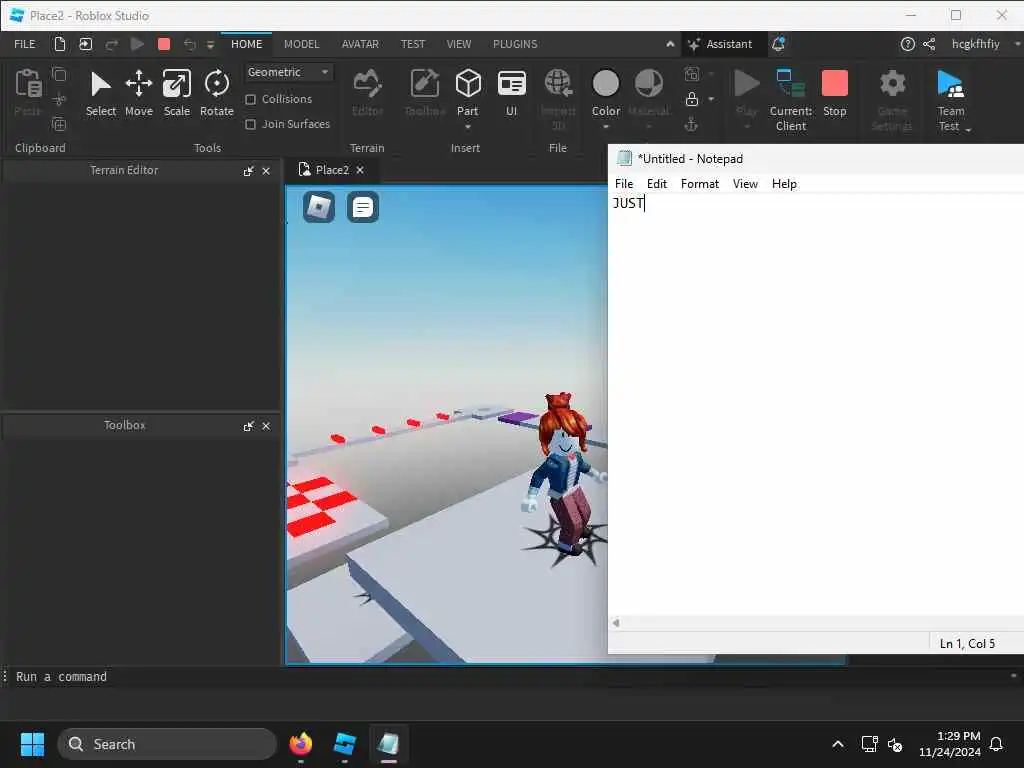Activate the Move tool
This screenshot has width=1024, height=768.
click(138, 94)
